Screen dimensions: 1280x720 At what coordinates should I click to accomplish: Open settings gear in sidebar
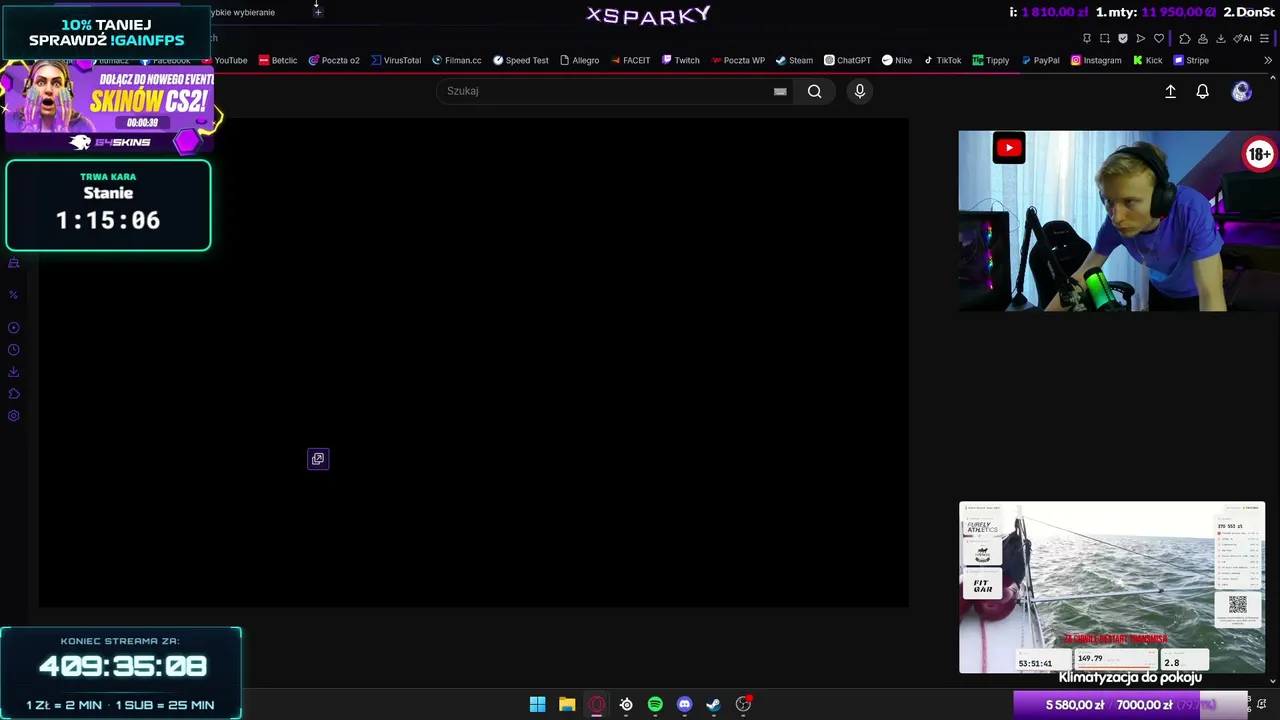point(14,416)
